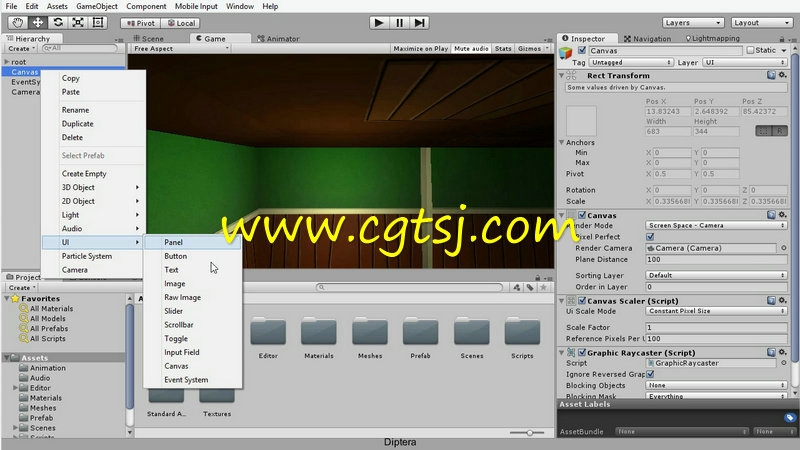Open the Layer dropdown showing UI
Viewport: 800px width, 450px height.
click(x=744, y=62)
